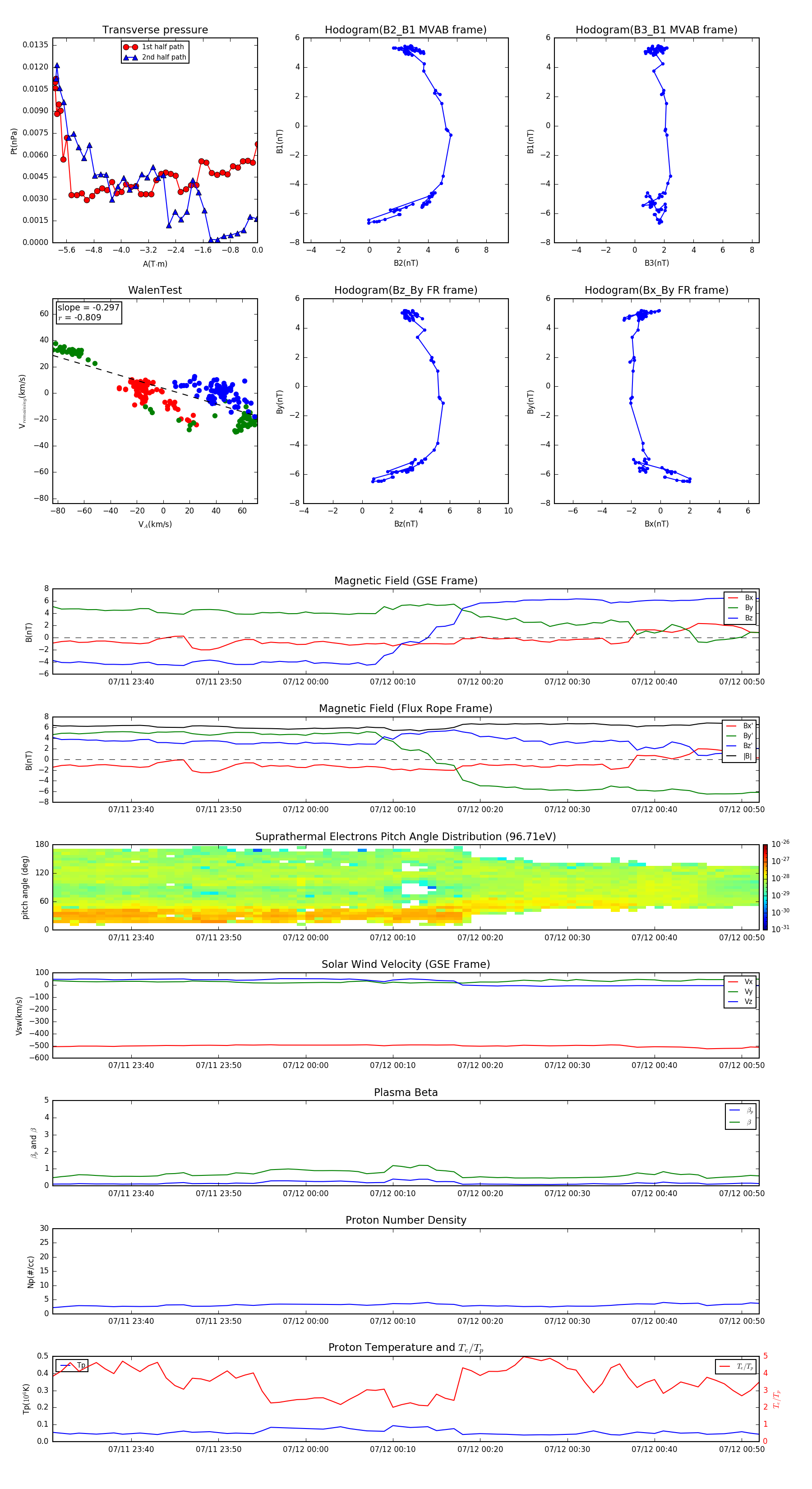Click the white data gap in pitch angle spectrogram
812x1489 pixels.
pyautogui.click(x=415, y=888)
